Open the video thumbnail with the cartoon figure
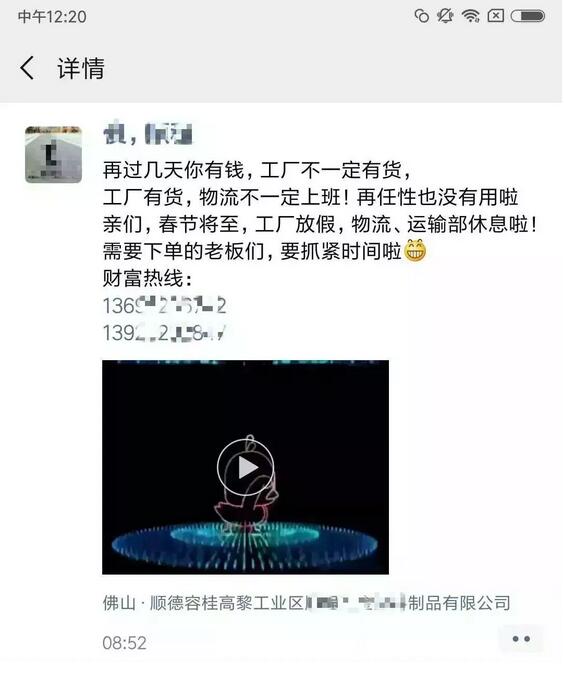564x676 pixels. 245,467
